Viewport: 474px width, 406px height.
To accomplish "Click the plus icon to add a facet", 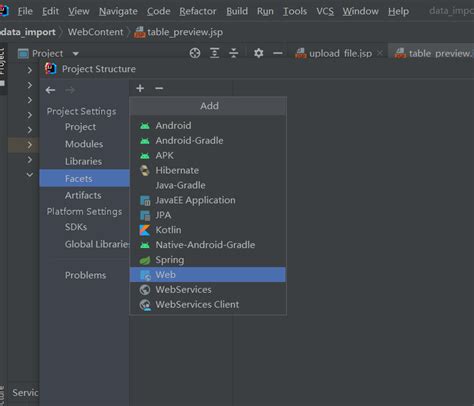I will 140,88.
